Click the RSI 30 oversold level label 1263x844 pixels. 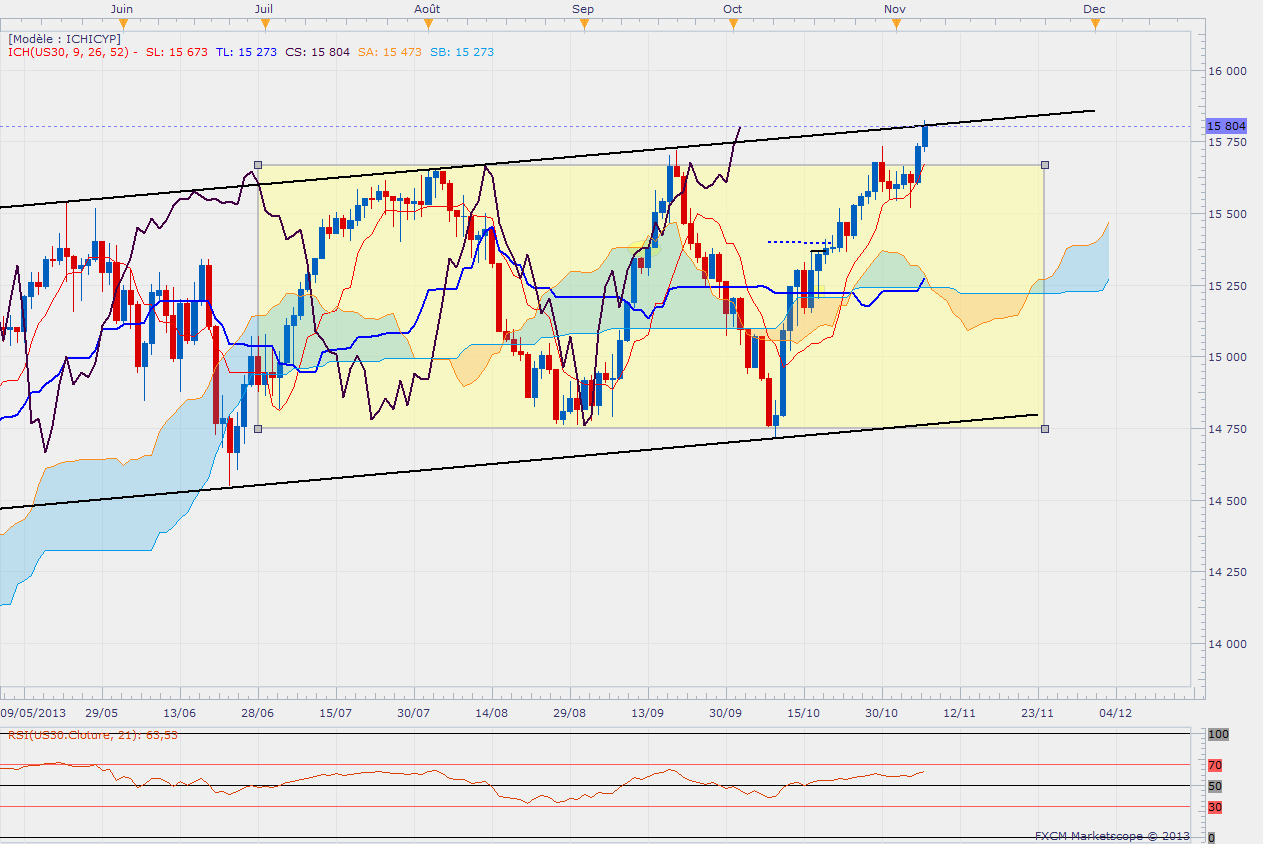[x=1214, y=807]
